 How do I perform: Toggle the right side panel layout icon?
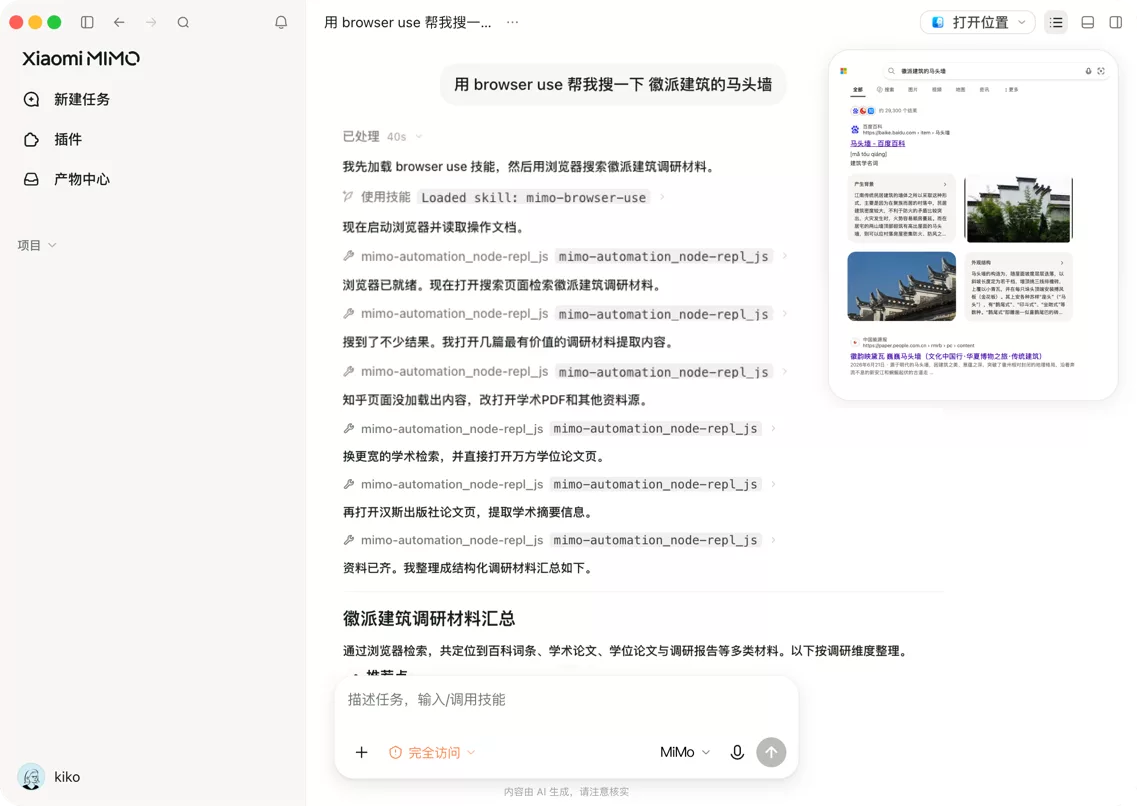point(1116,22)
